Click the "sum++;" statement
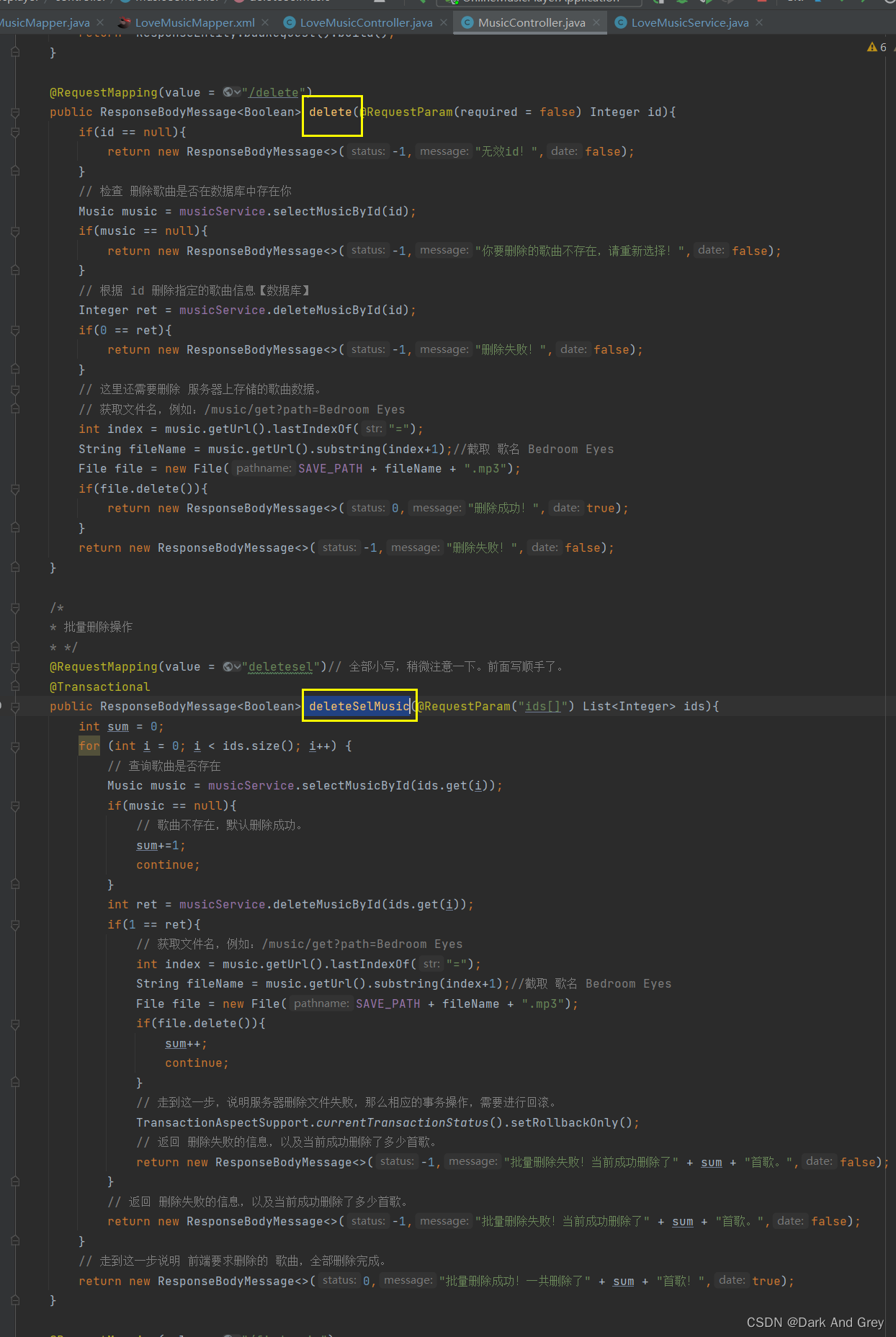 [186, 1044]
